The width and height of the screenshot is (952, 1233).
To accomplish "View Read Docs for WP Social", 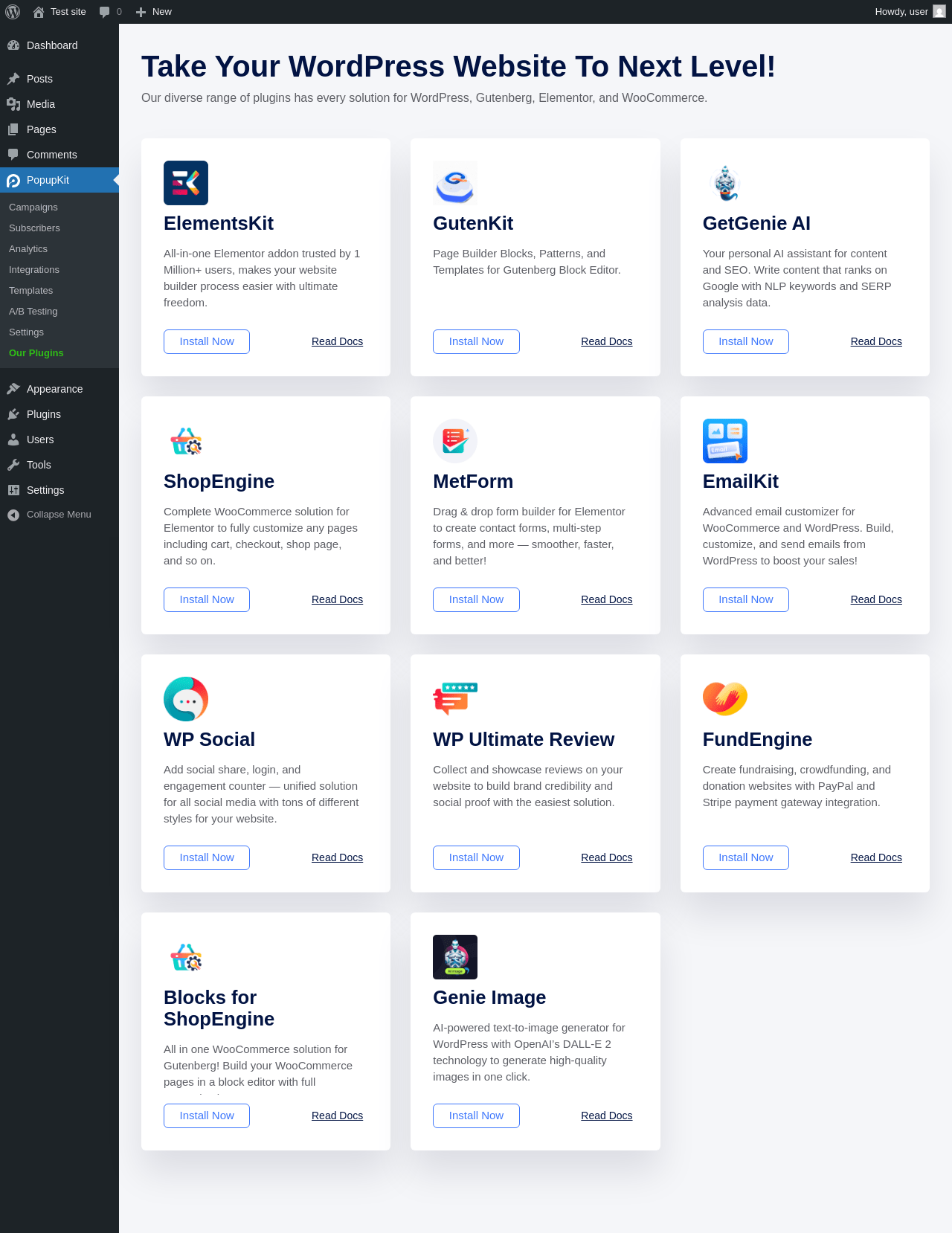I will [x=338, y=857].
